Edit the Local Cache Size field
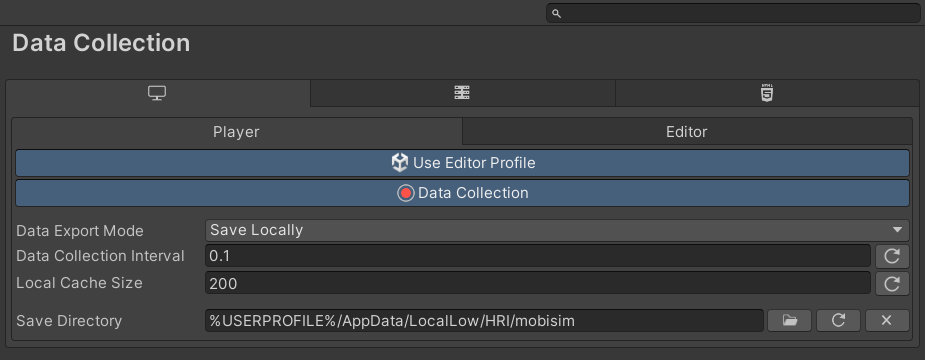925x360 pixels. (537, 283)
